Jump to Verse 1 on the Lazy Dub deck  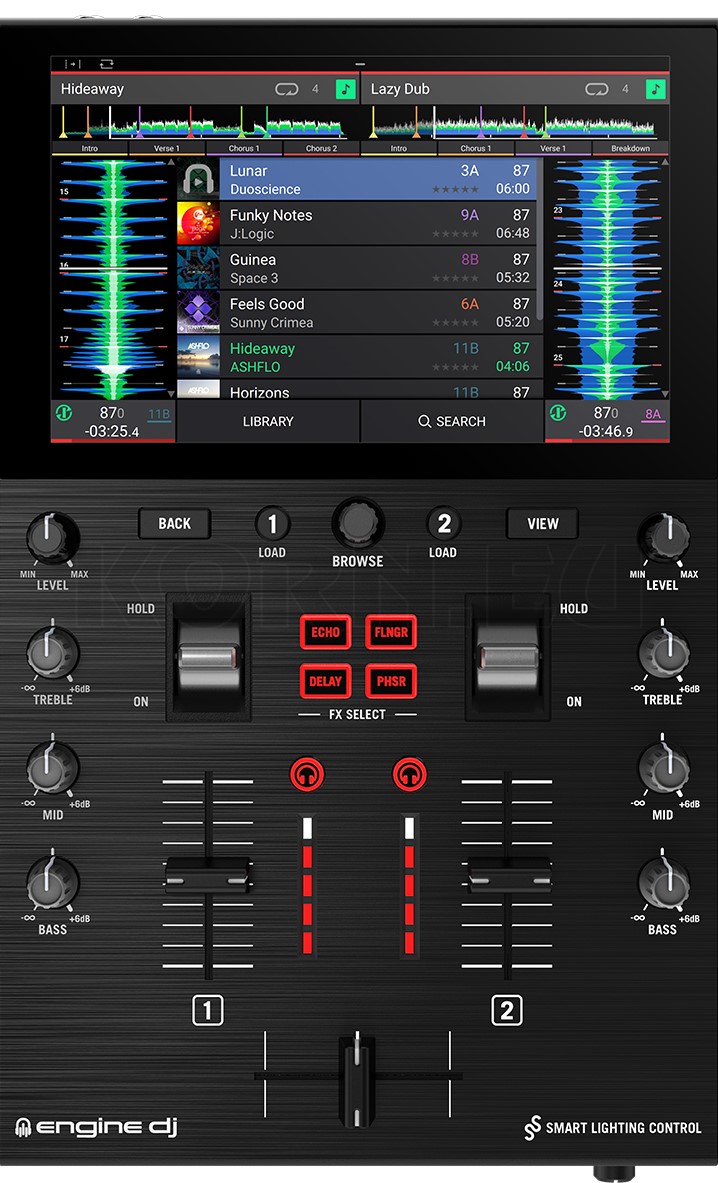tap(553, 149)
